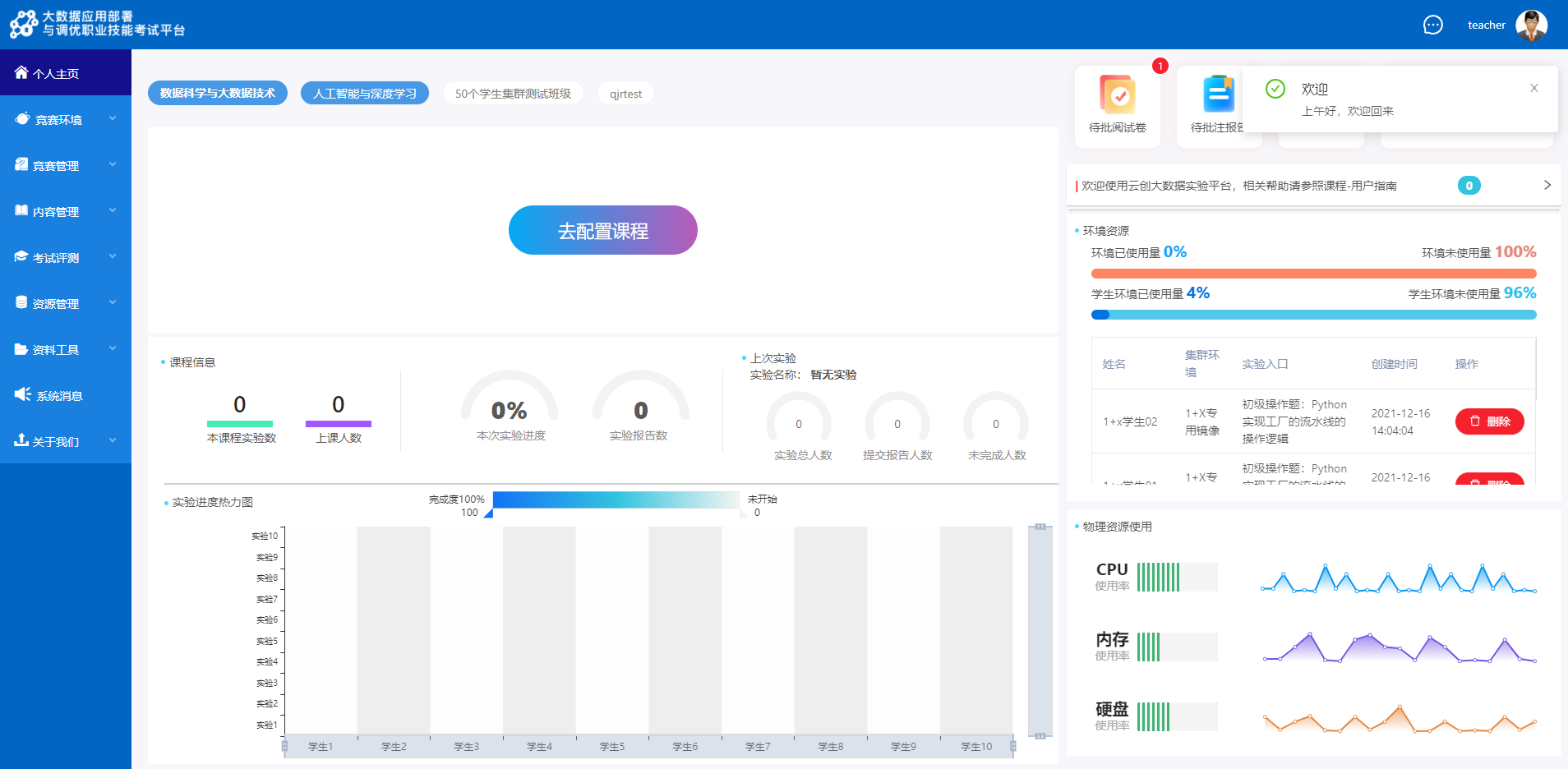Close the 欢迎 notification popup
1568x769 pixels.
[x=1533, y=88]
